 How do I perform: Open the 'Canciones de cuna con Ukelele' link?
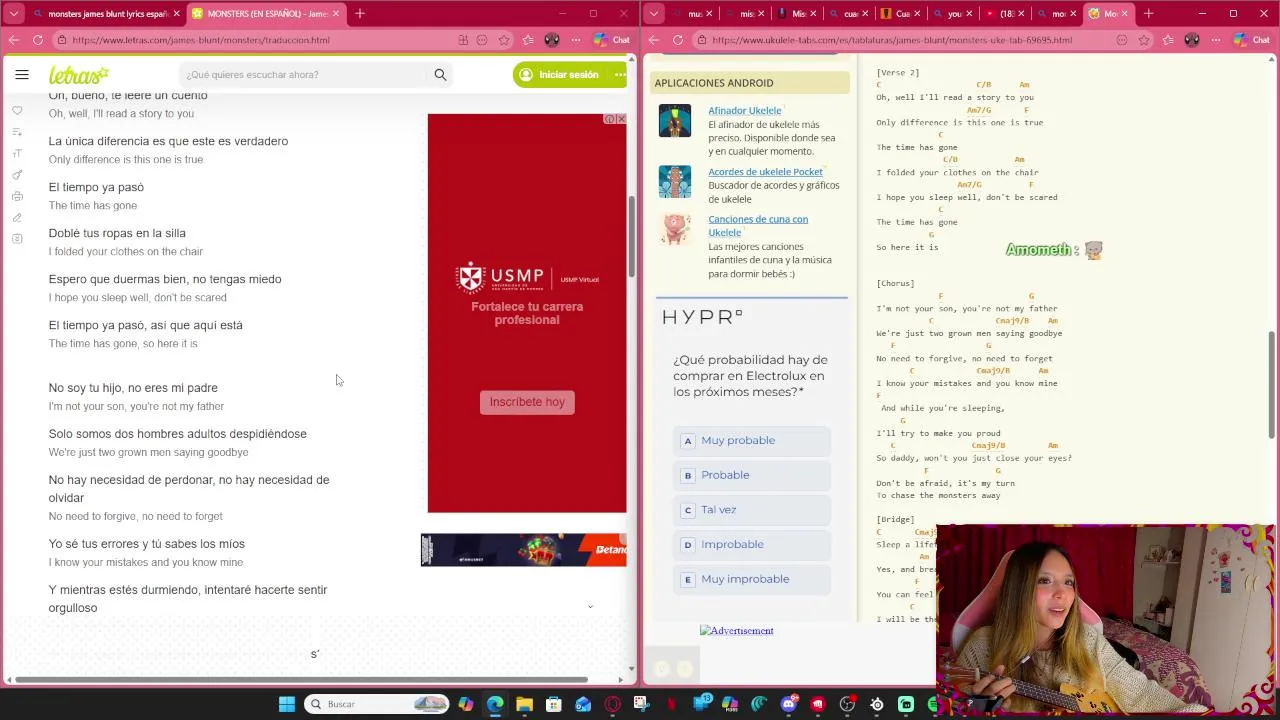[x=758, y=226]
